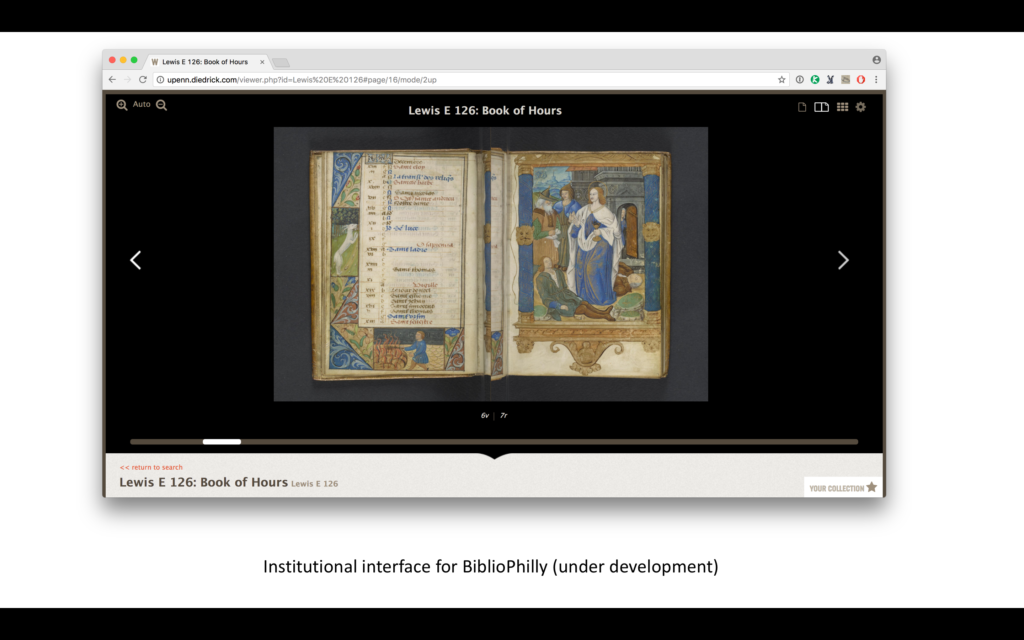The width and height of the screenshot is (1024, 640).
Task: Select the Lewis E 126 browser tab
Action: click(205, 61)
